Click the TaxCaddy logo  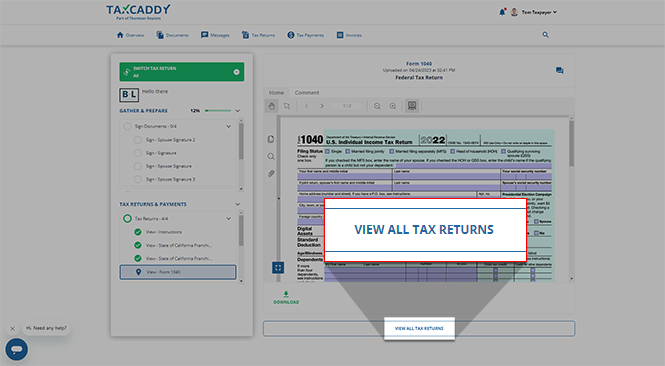click(138, 12)
